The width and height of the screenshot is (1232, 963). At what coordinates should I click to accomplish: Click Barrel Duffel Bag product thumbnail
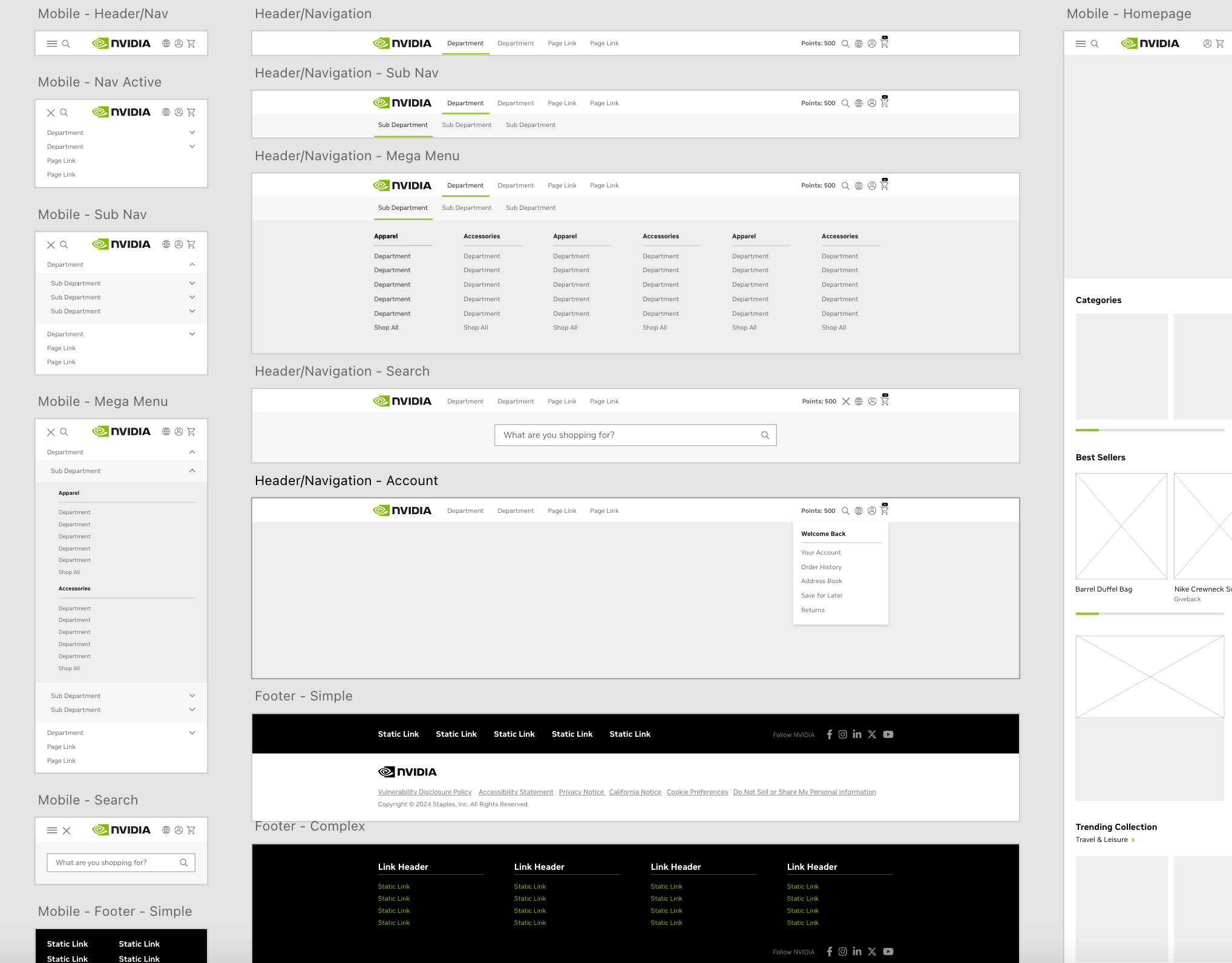tap(1121, 526)
